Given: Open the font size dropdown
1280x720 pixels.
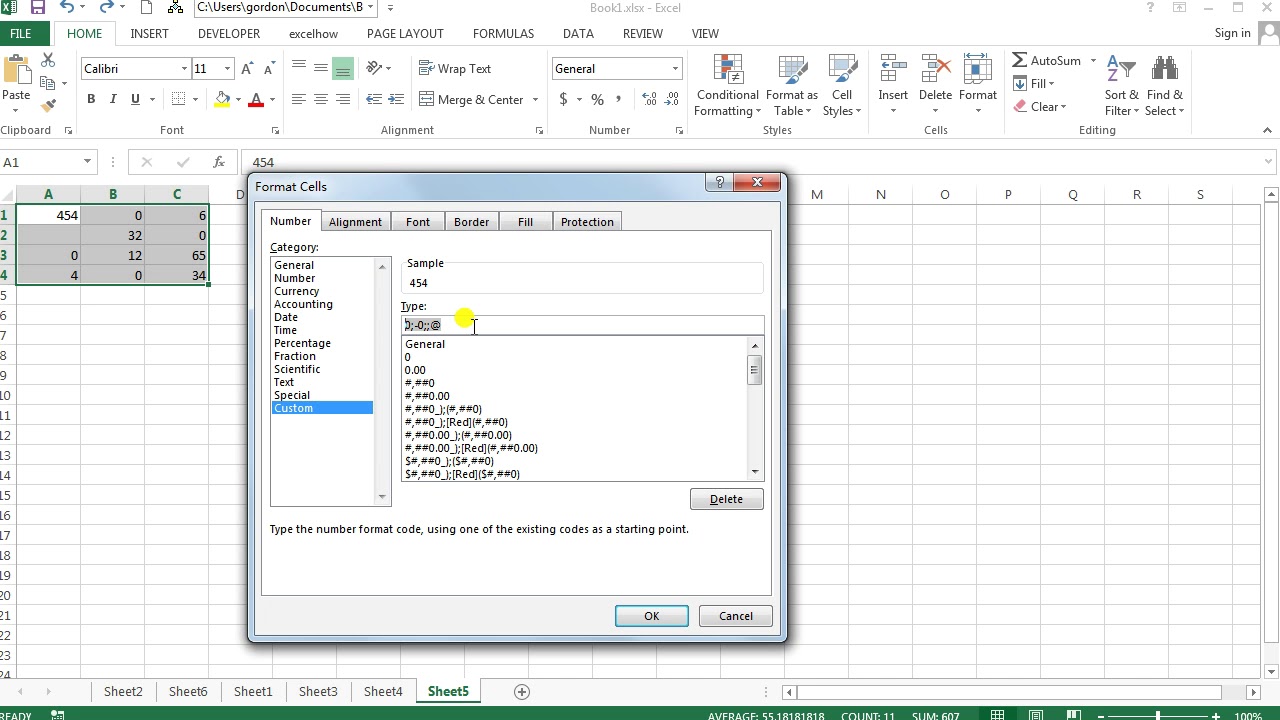Looking at the screenshot, I should pos(227,68).
